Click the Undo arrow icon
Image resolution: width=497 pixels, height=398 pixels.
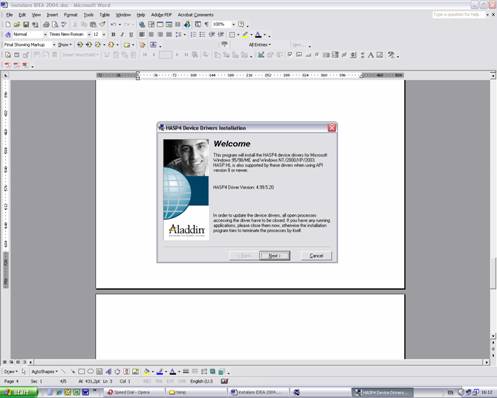(113, 24)
